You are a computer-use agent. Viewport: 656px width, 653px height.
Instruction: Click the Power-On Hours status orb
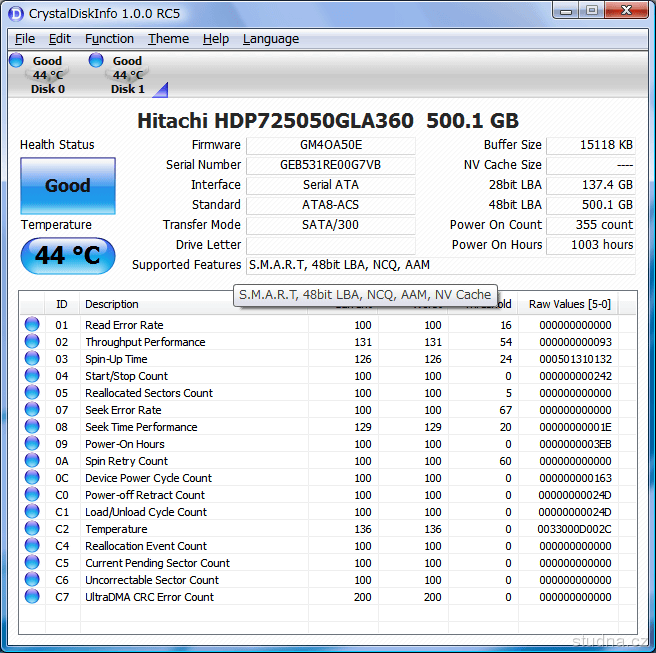(32, 444)
